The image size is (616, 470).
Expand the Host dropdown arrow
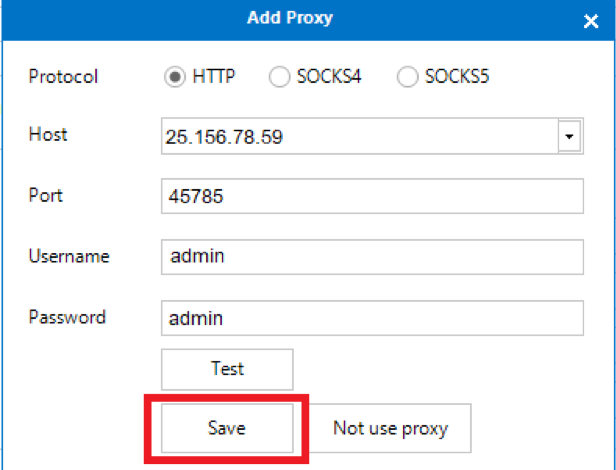(x=569, y=136)
